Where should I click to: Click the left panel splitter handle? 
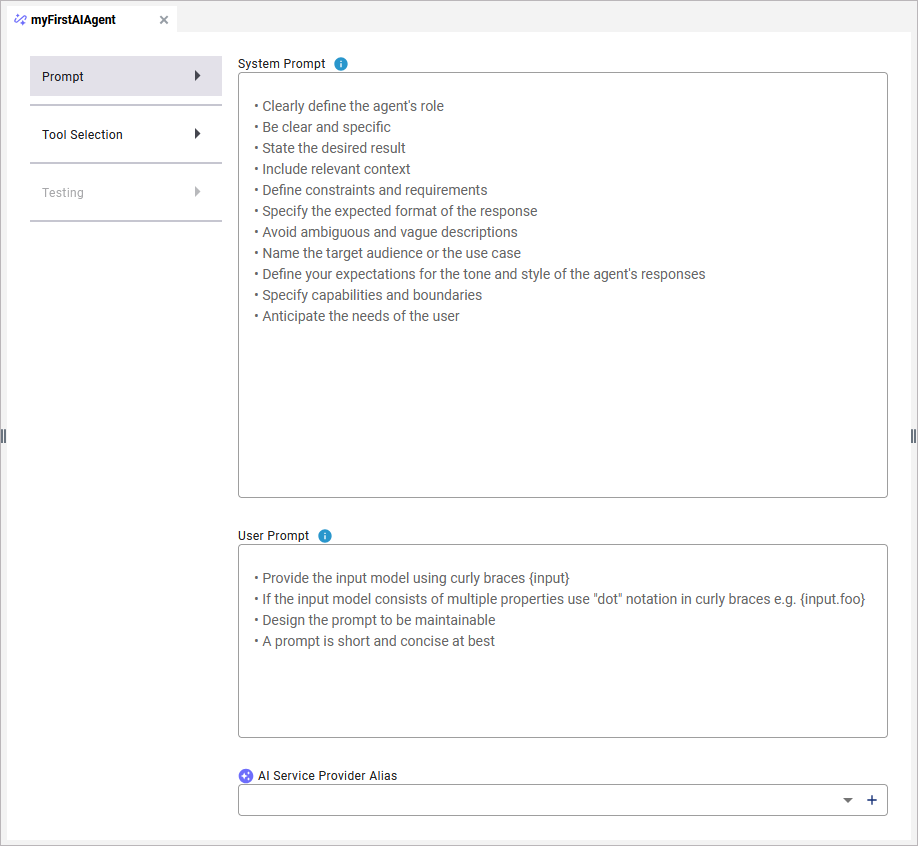pyautogui.click(x=4, y=436)
